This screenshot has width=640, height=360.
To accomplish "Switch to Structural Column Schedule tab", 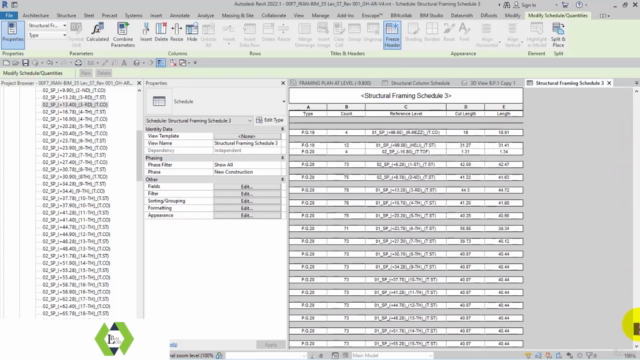I will click(416, 83).
